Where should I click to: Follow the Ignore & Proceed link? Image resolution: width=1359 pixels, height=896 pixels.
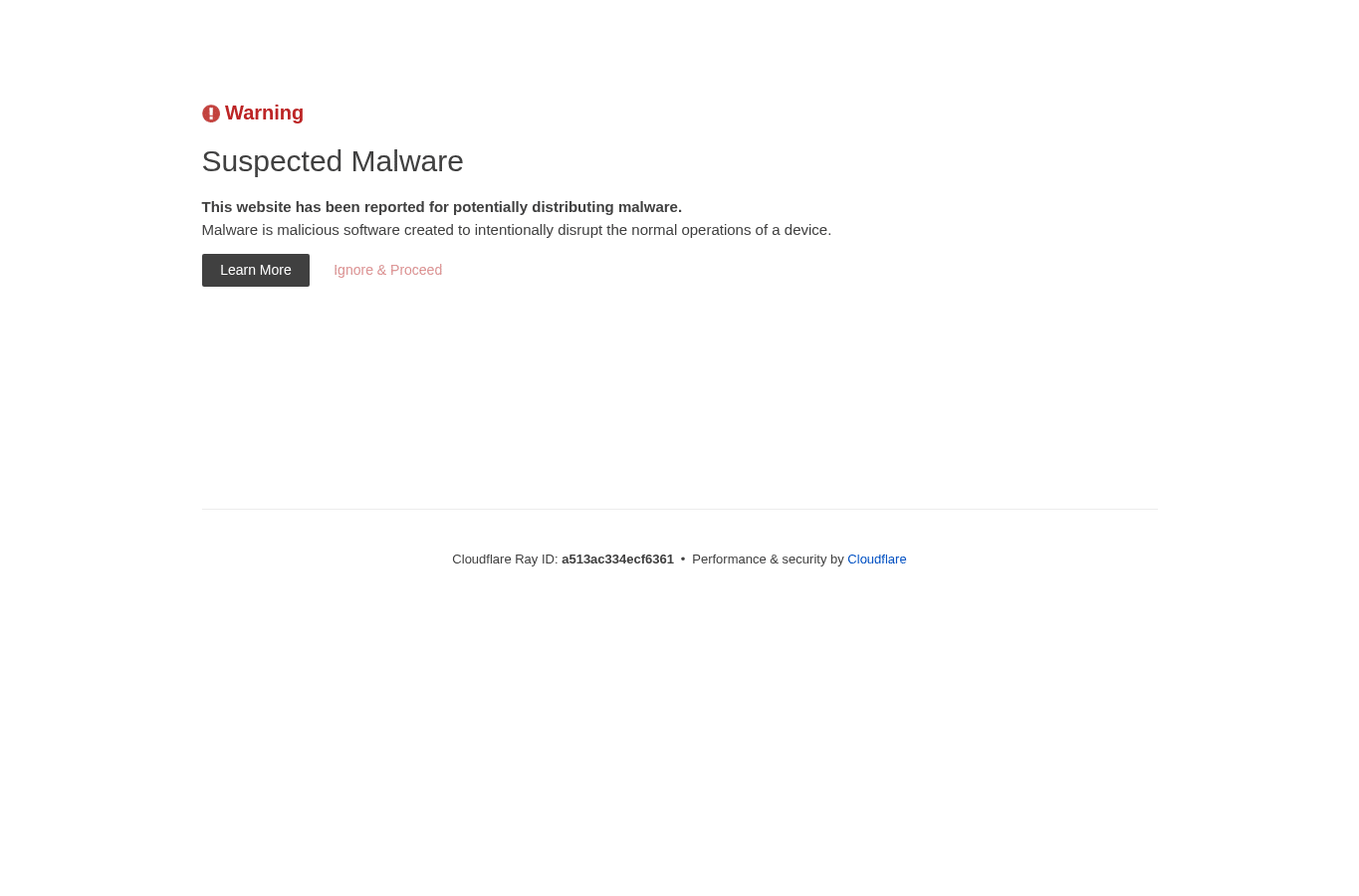pyautogui.click(x=387, y=270)
